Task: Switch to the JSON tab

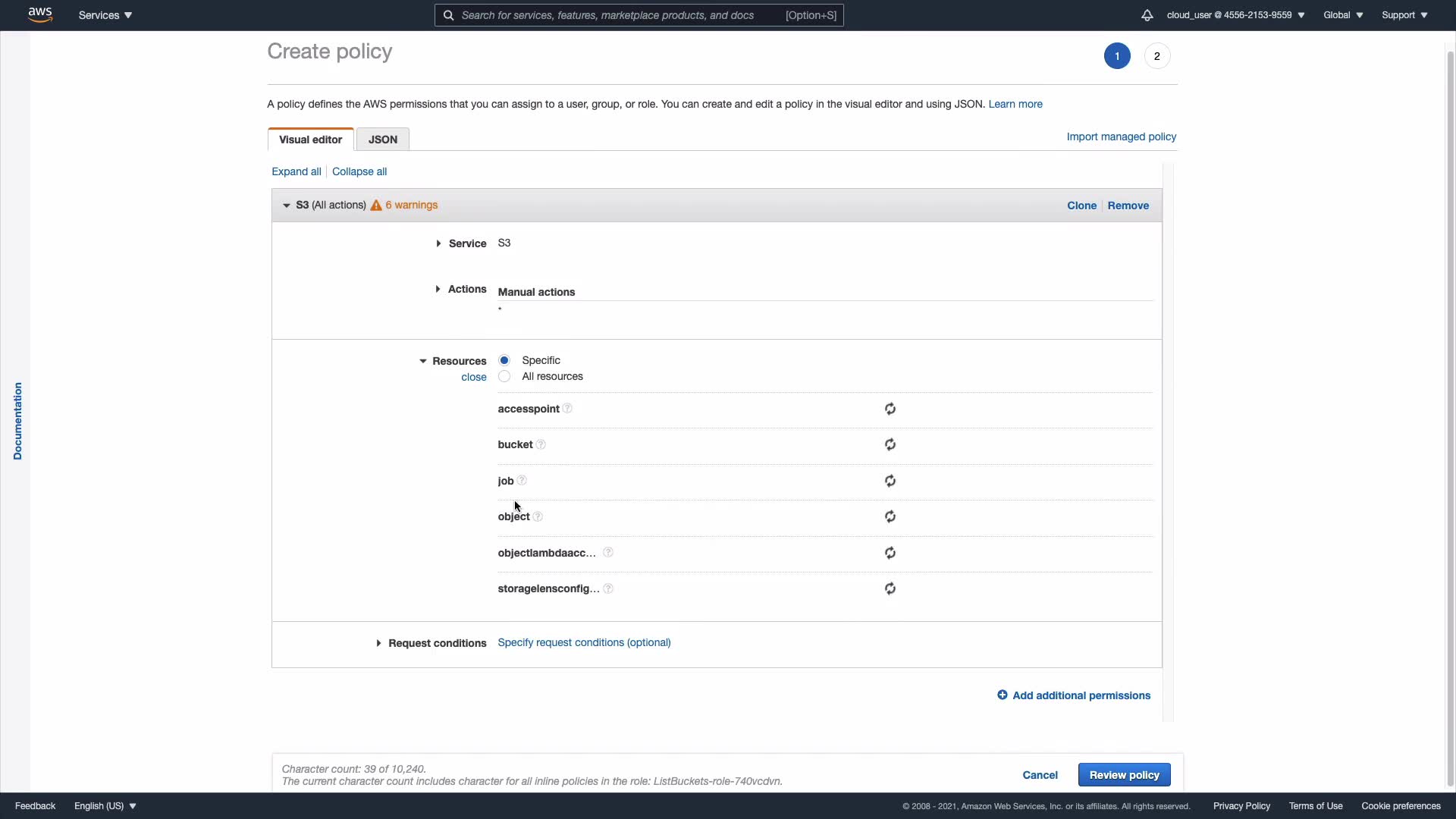Action: tap(383, 140)
